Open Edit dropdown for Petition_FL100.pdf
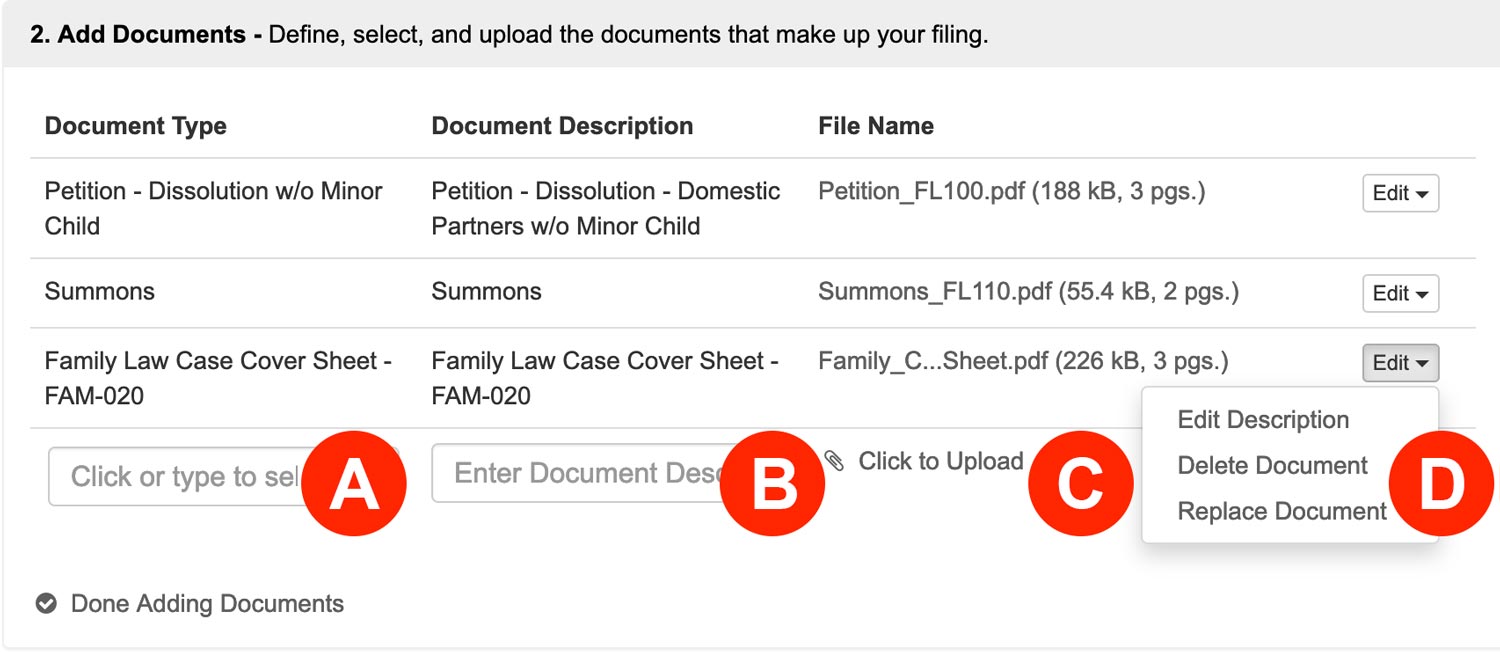1500x652 pixels. 1400,193
